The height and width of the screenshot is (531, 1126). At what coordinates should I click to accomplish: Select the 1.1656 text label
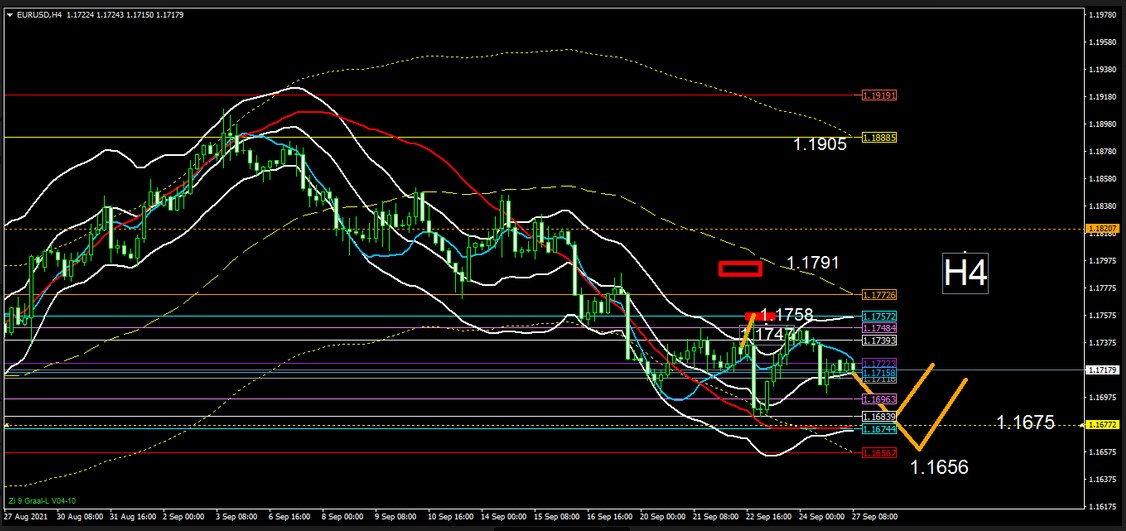[938, 466]
